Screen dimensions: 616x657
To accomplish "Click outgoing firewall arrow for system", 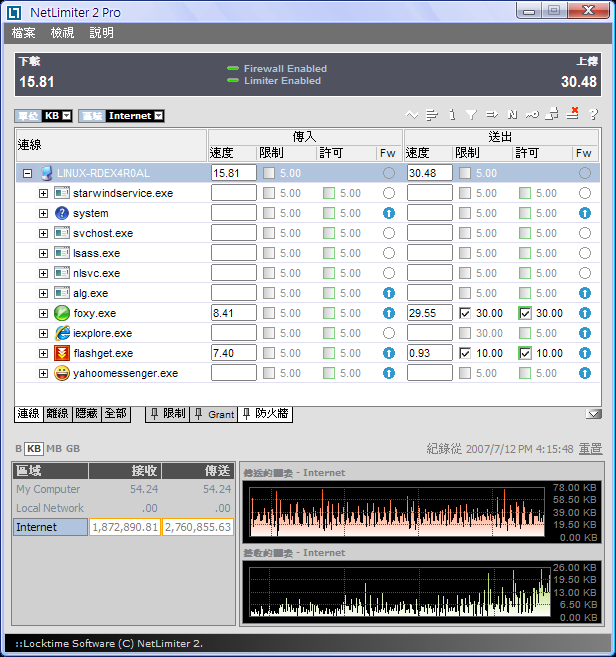I will pos(585,213).
